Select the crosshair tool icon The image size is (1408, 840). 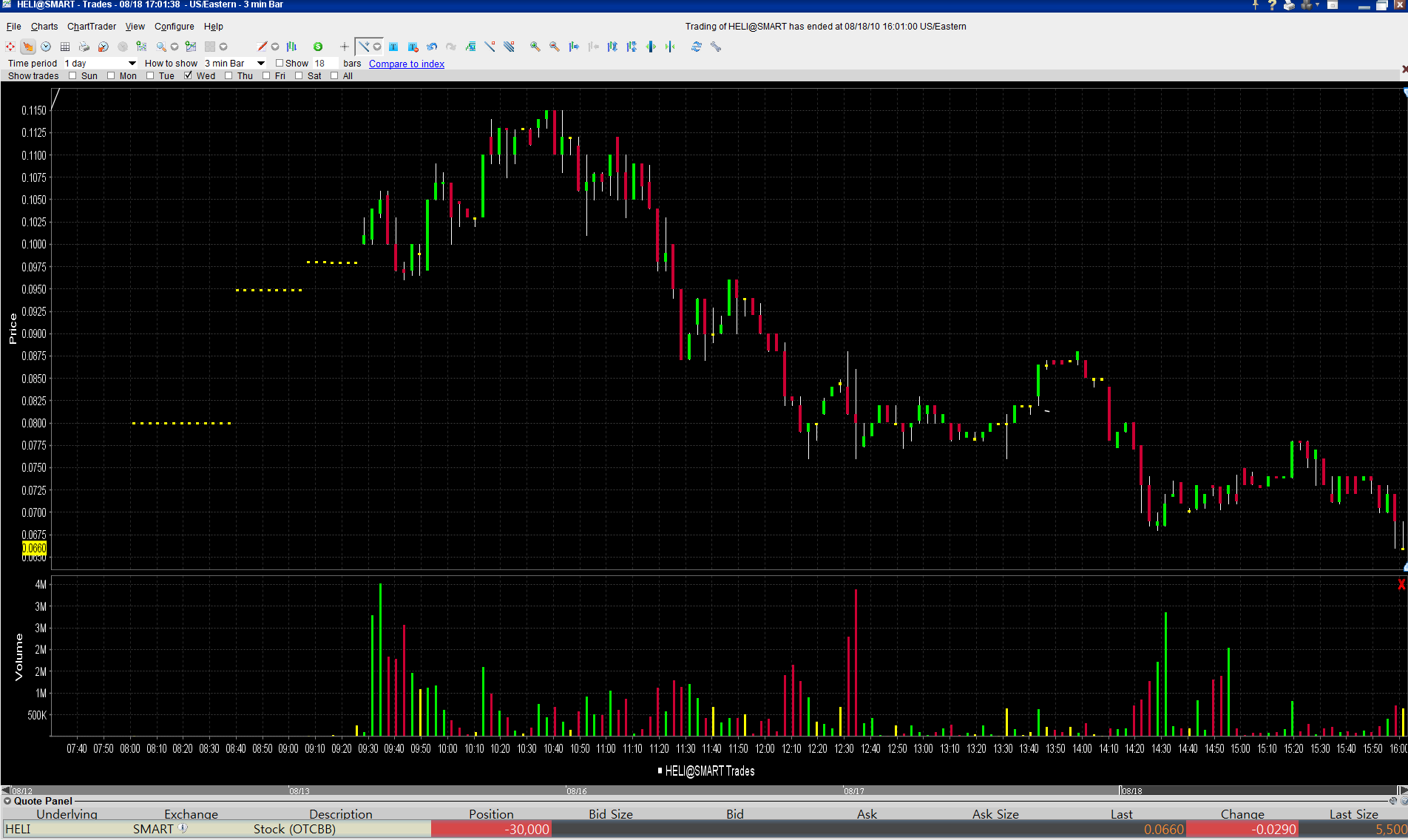(344, 47)
